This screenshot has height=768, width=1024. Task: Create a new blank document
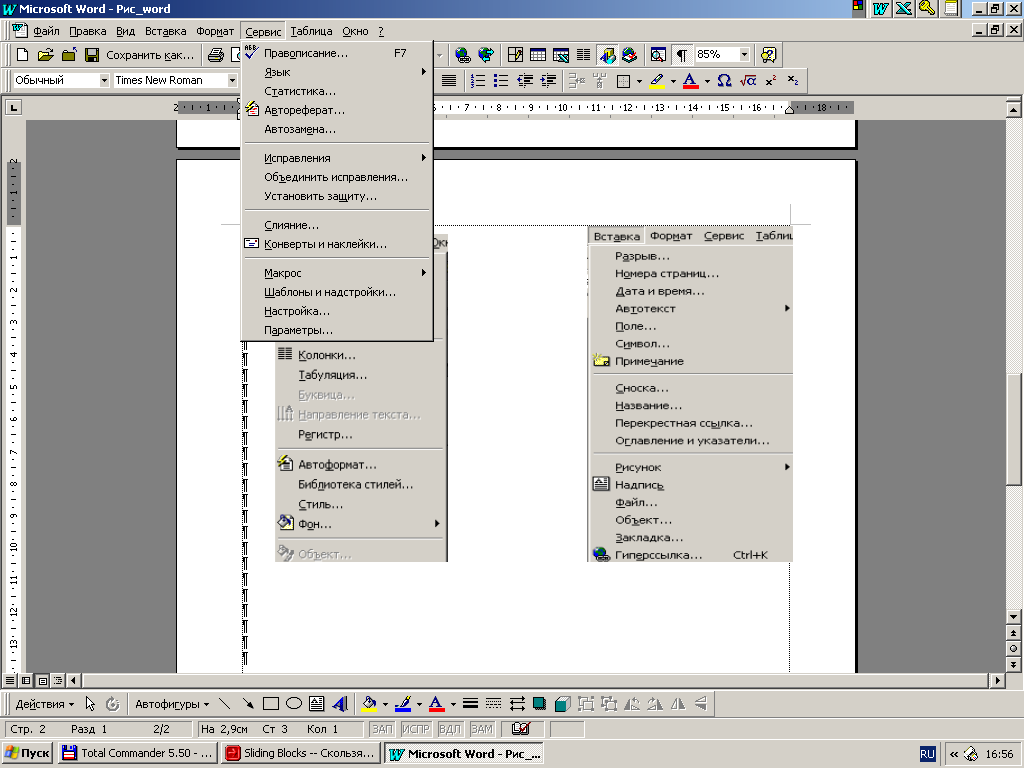[22, 55]
